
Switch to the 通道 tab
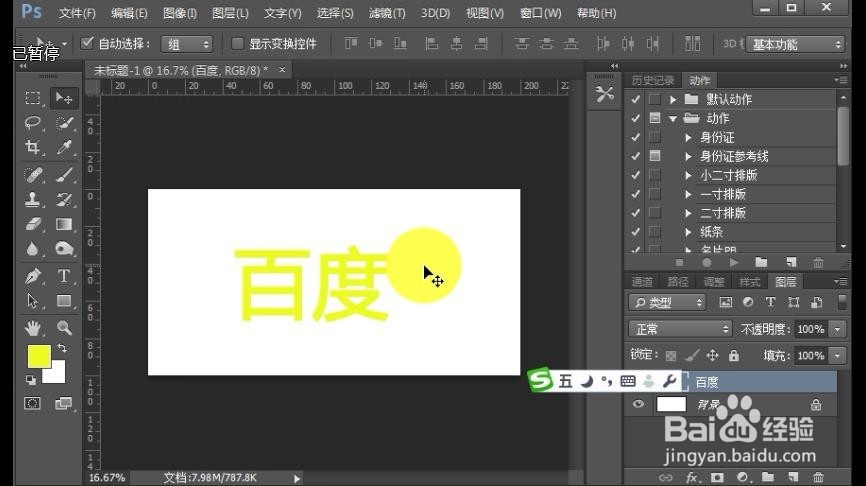point(642,282)
